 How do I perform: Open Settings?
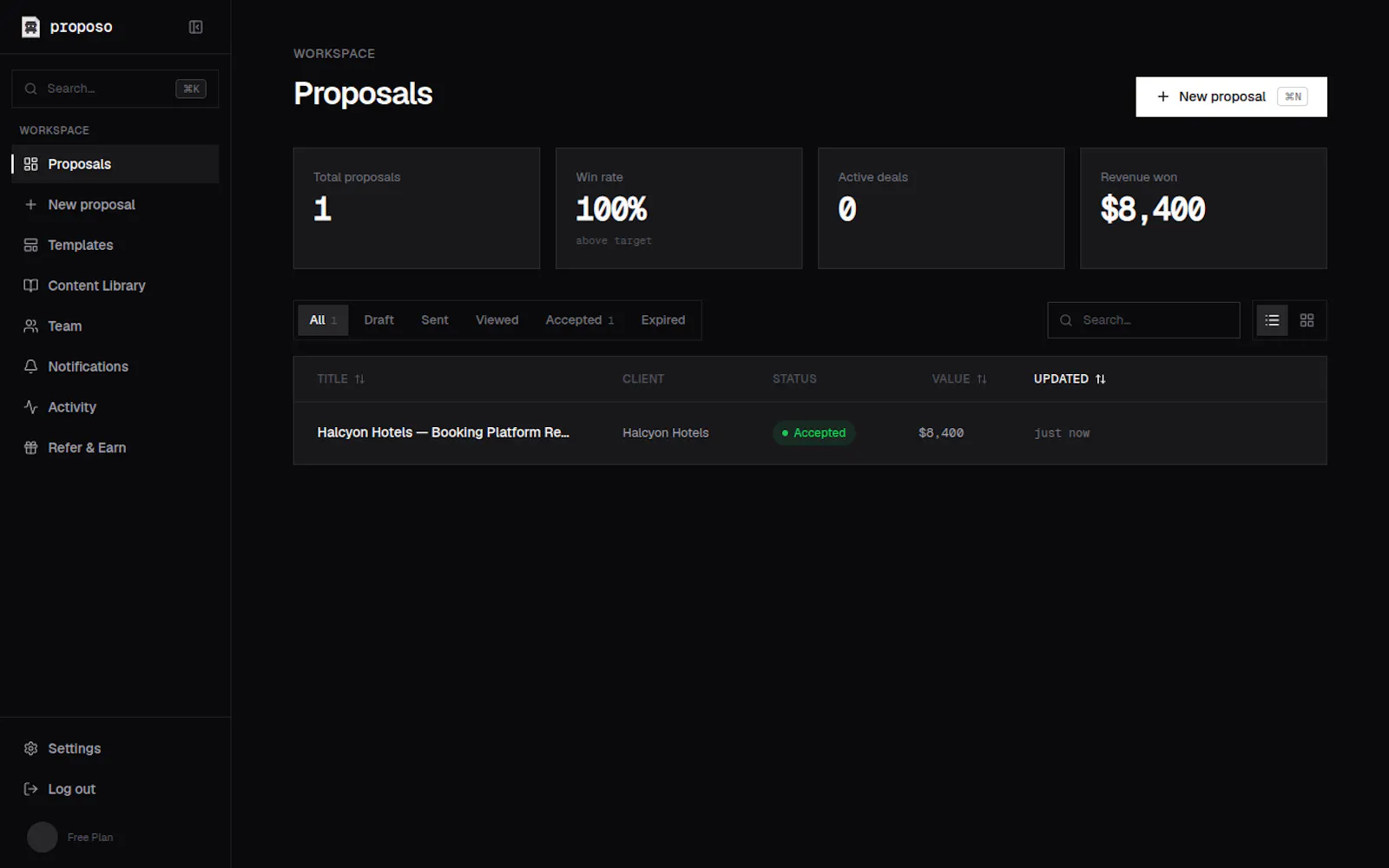(x=115, y=748)
